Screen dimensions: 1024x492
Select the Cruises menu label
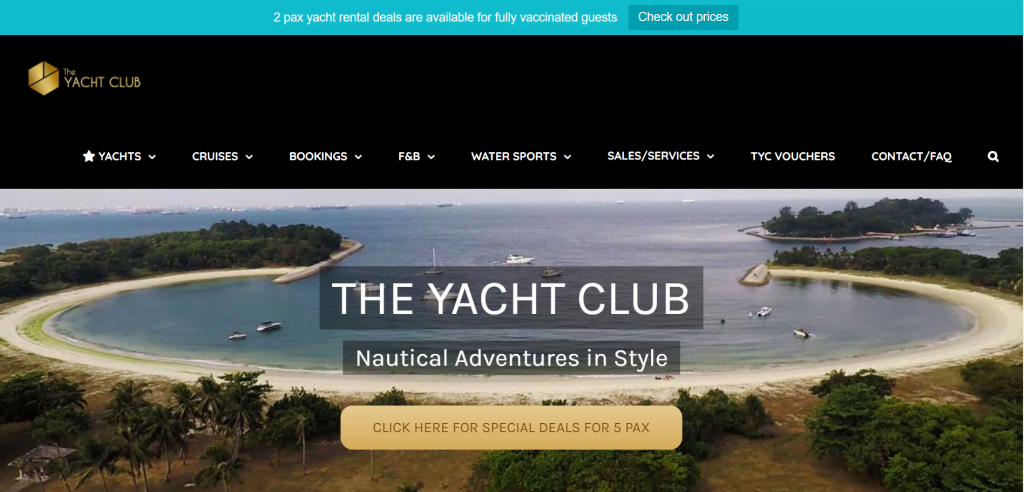tap(215, 156)
